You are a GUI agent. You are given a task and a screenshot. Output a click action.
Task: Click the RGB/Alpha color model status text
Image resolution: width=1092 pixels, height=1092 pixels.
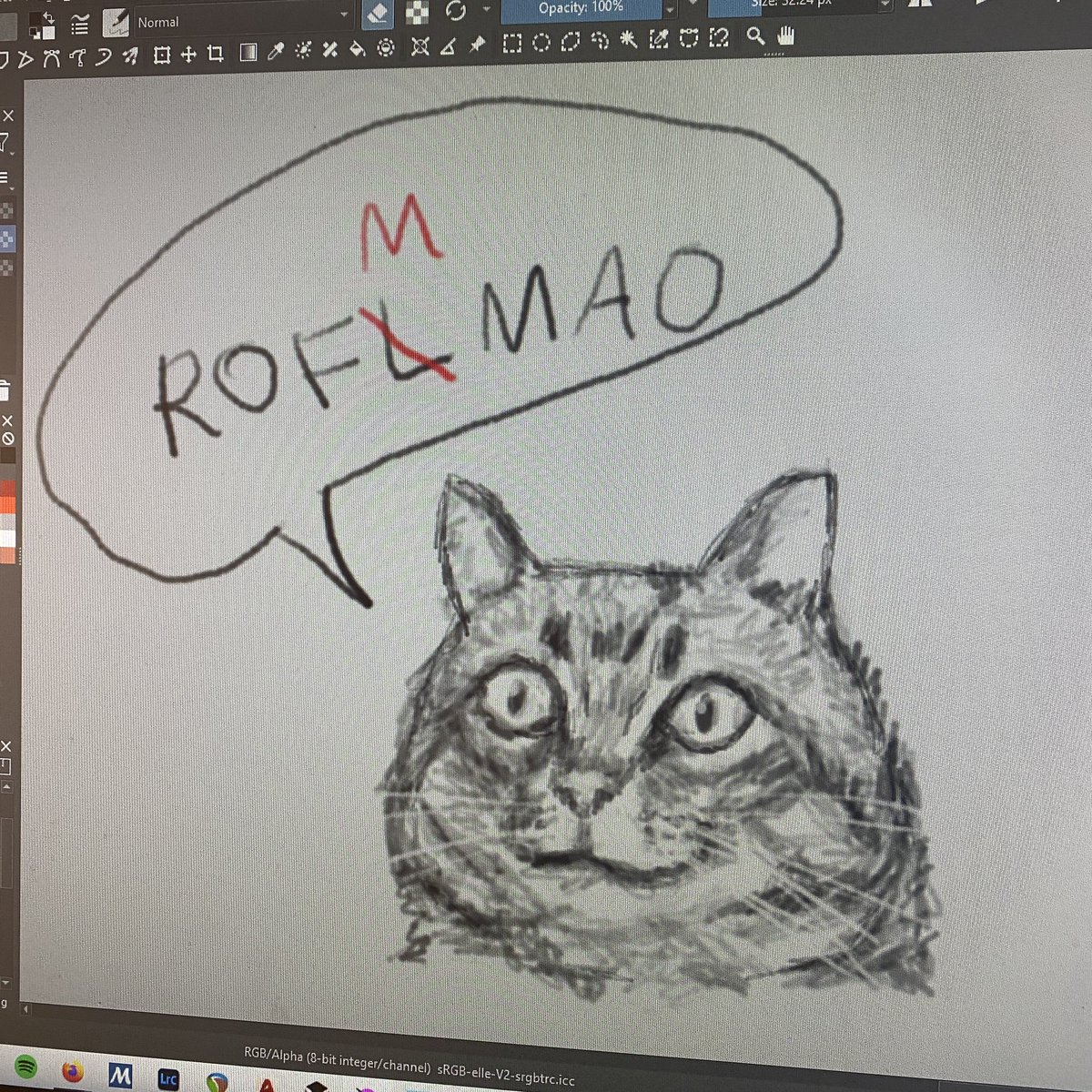click(x=336, y=1062)
